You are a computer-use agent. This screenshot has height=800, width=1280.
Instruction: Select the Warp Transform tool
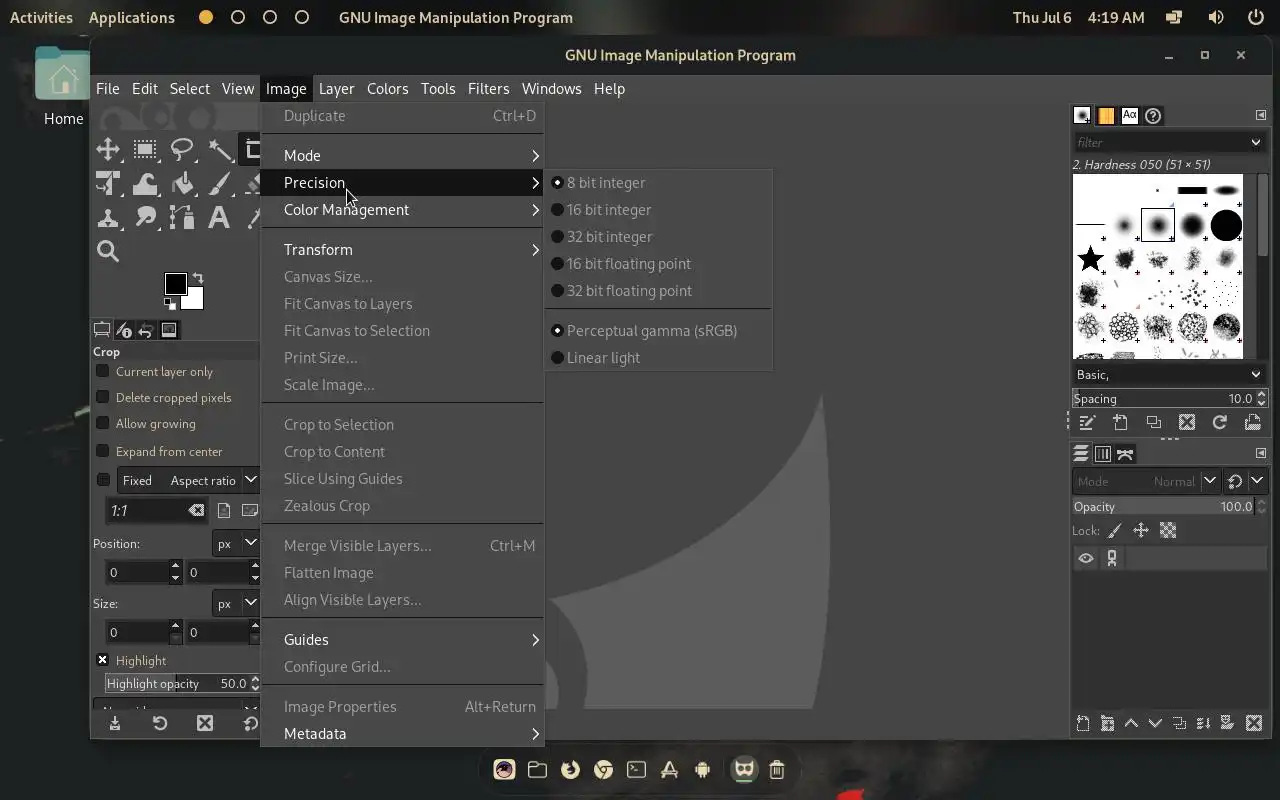coord(145,184)
